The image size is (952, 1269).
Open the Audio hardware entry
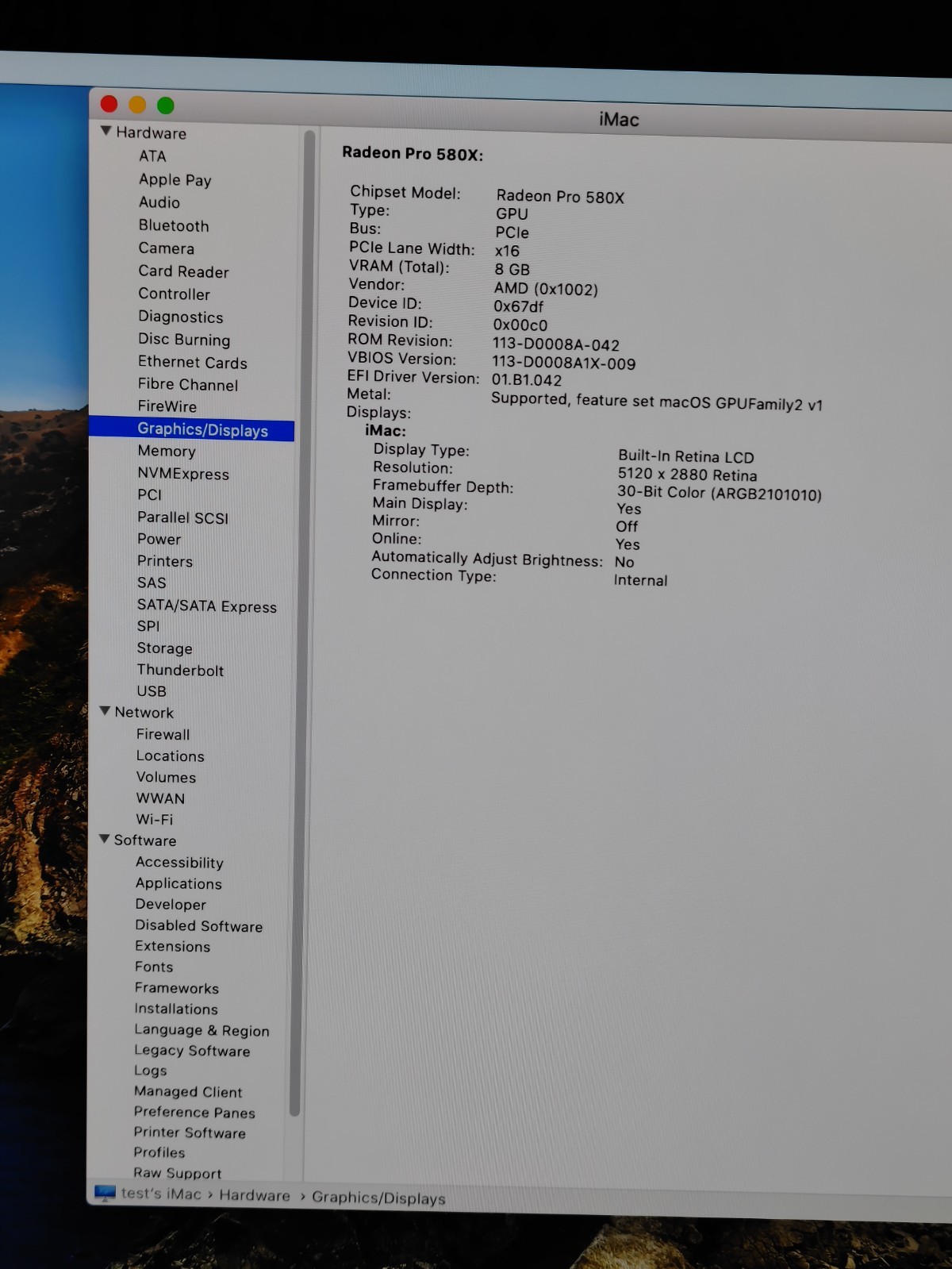click(159, 202)
